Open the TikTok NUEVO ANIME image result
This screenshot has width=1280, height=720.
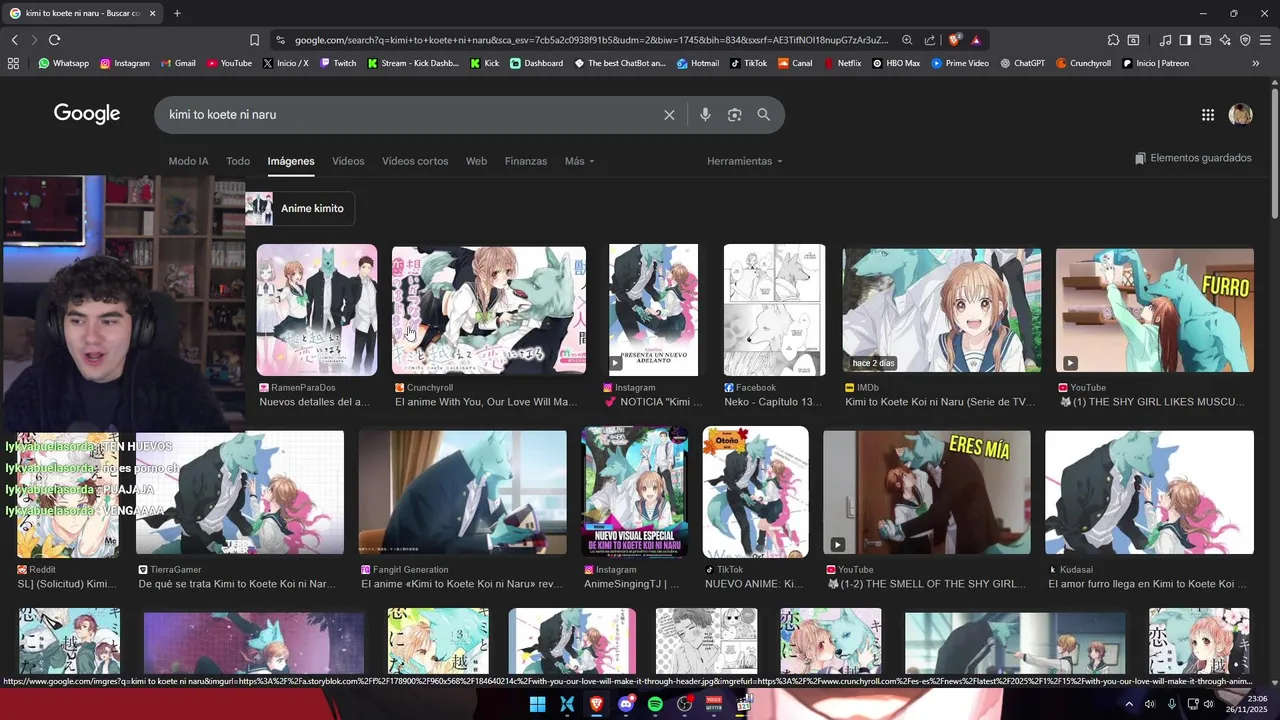[755, 492]
